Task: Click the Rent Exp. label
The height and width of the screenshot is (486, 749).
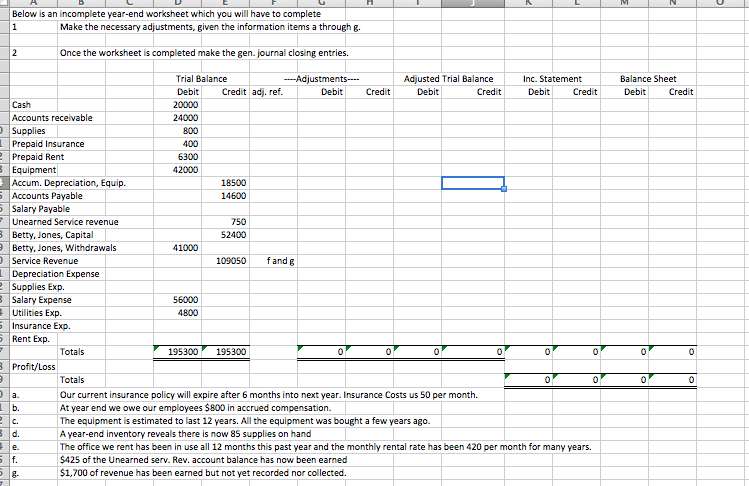Action: 31,339
